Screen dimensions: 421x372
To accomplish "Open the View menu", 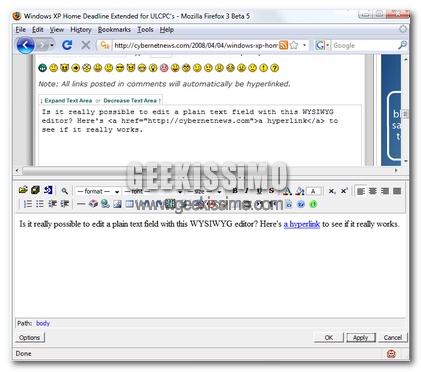I will click(x=57, y=30).
